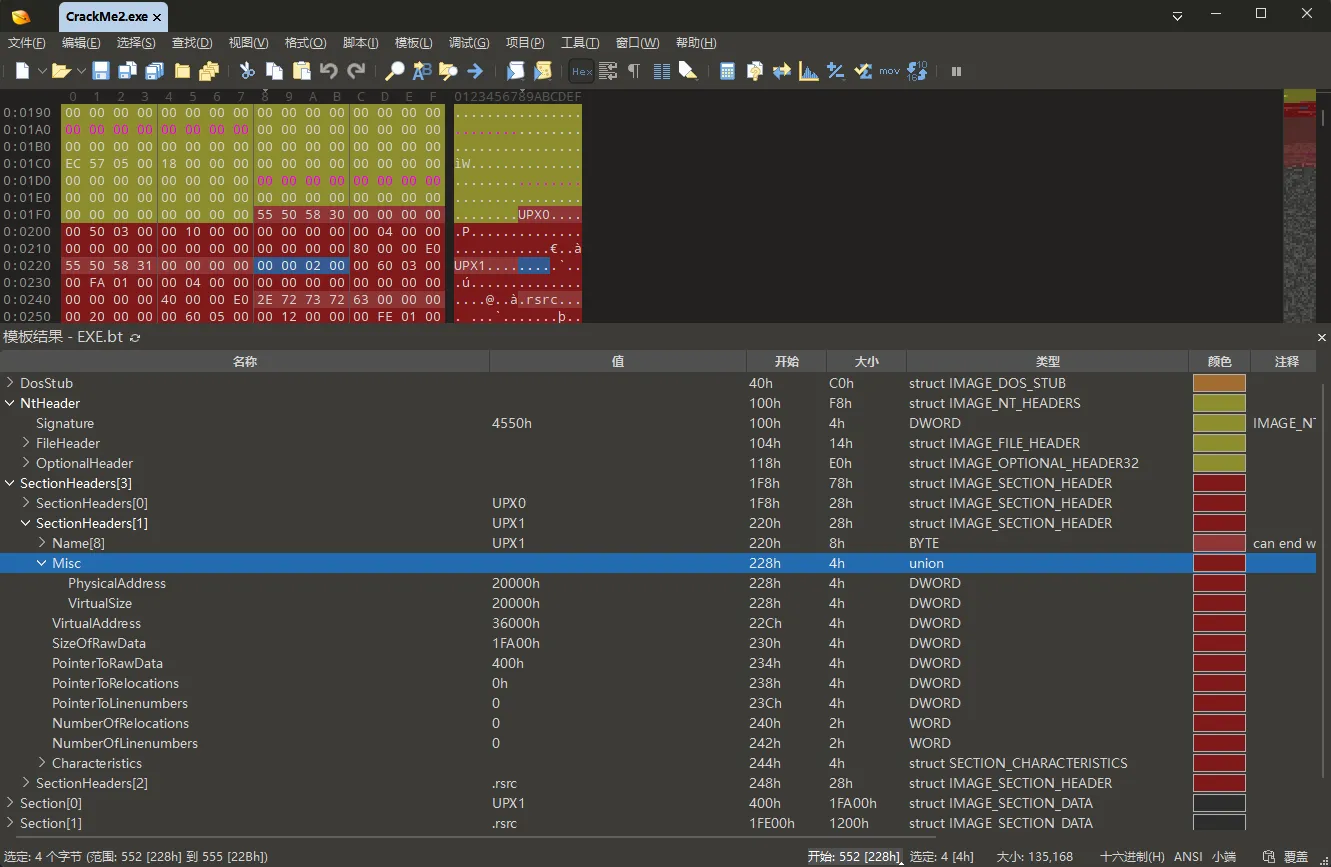
Task: Click the Convert arrows icon
Action: tap(782, 71)
